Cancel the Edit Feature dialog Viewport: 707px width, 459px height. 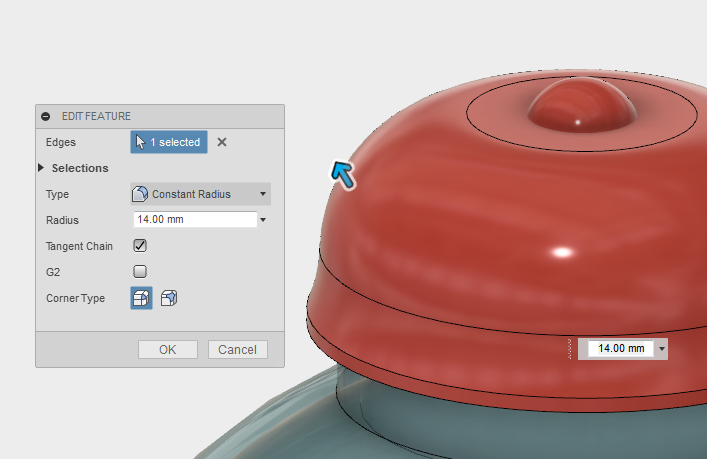coord(238,349)
